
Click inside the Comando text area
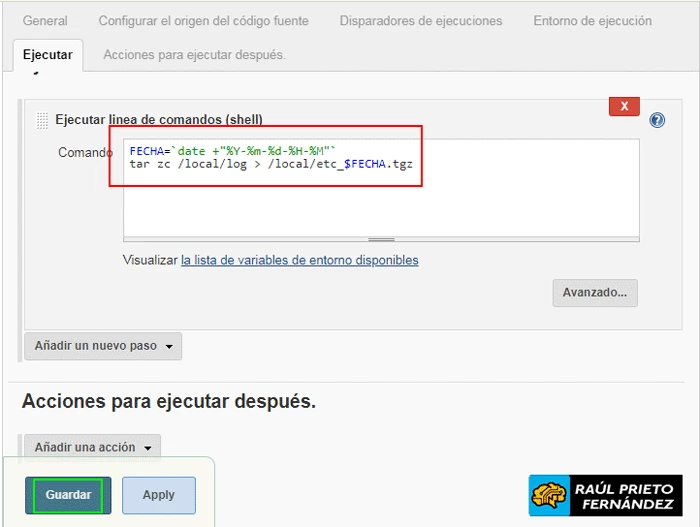(381, 188)
